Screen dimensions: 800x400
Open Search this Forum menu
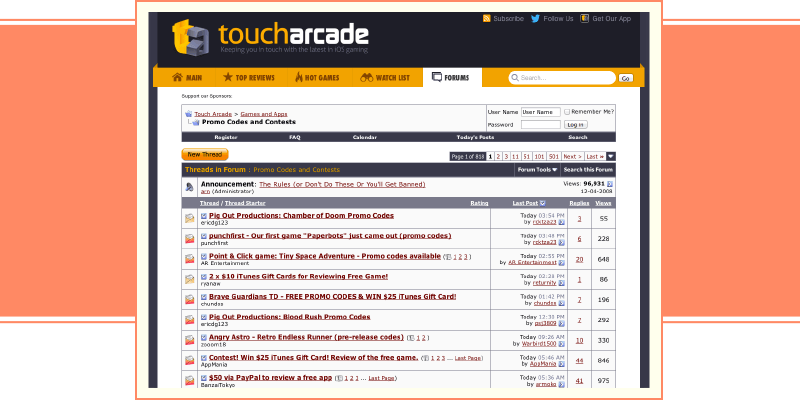(588, 170)
